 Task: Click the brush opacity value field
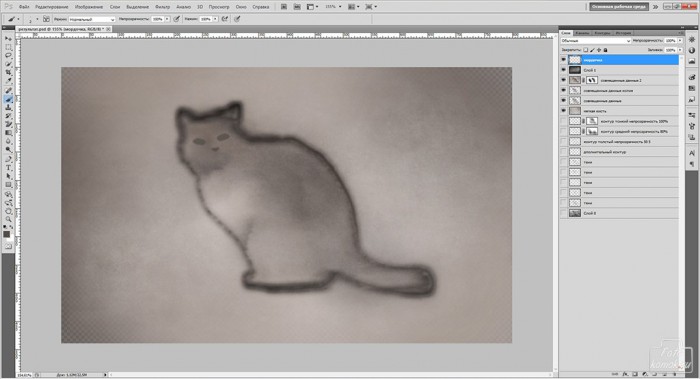click(x=158, y=19)
